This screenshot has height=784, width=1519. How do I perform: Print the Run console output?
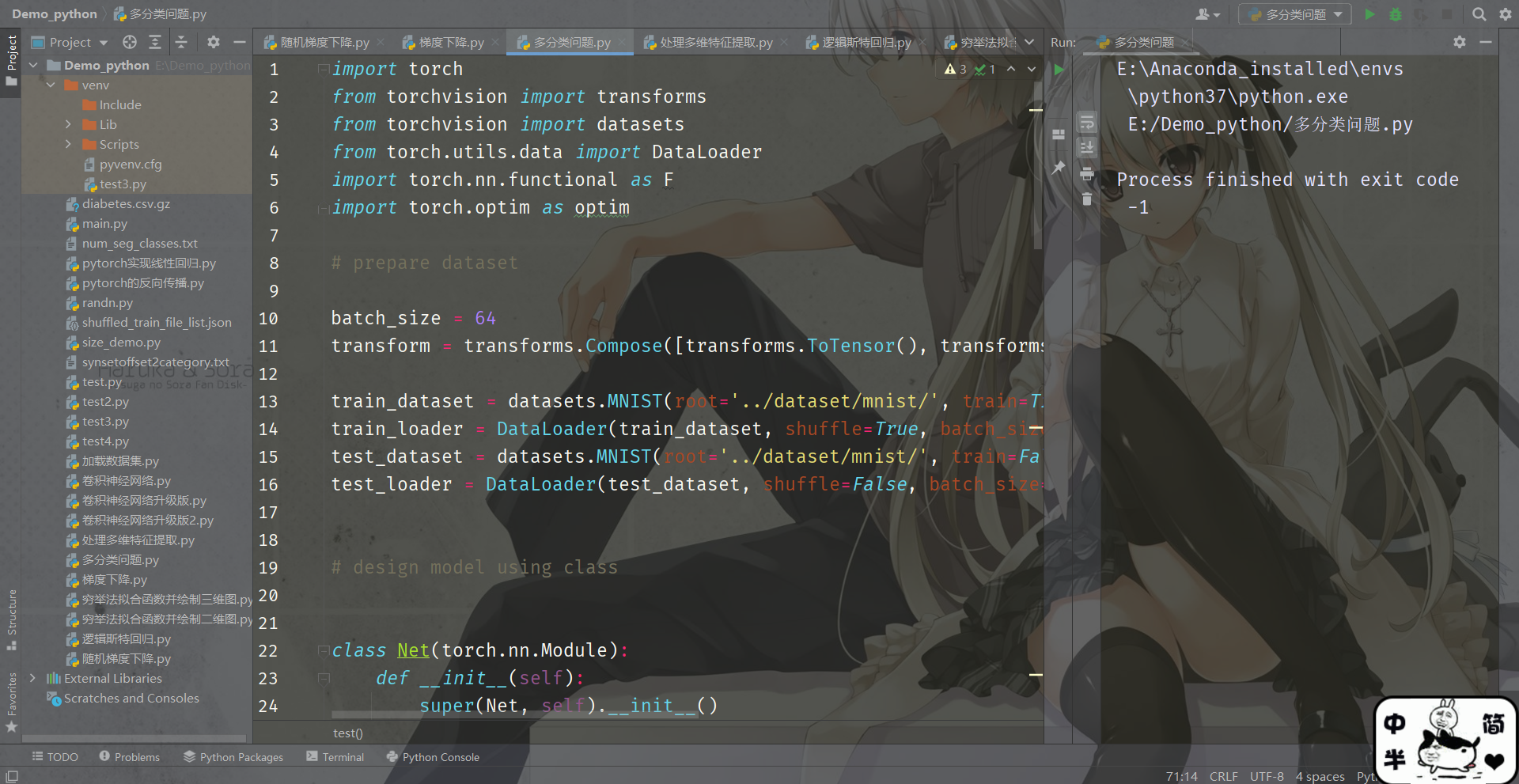coord(1087,173)
